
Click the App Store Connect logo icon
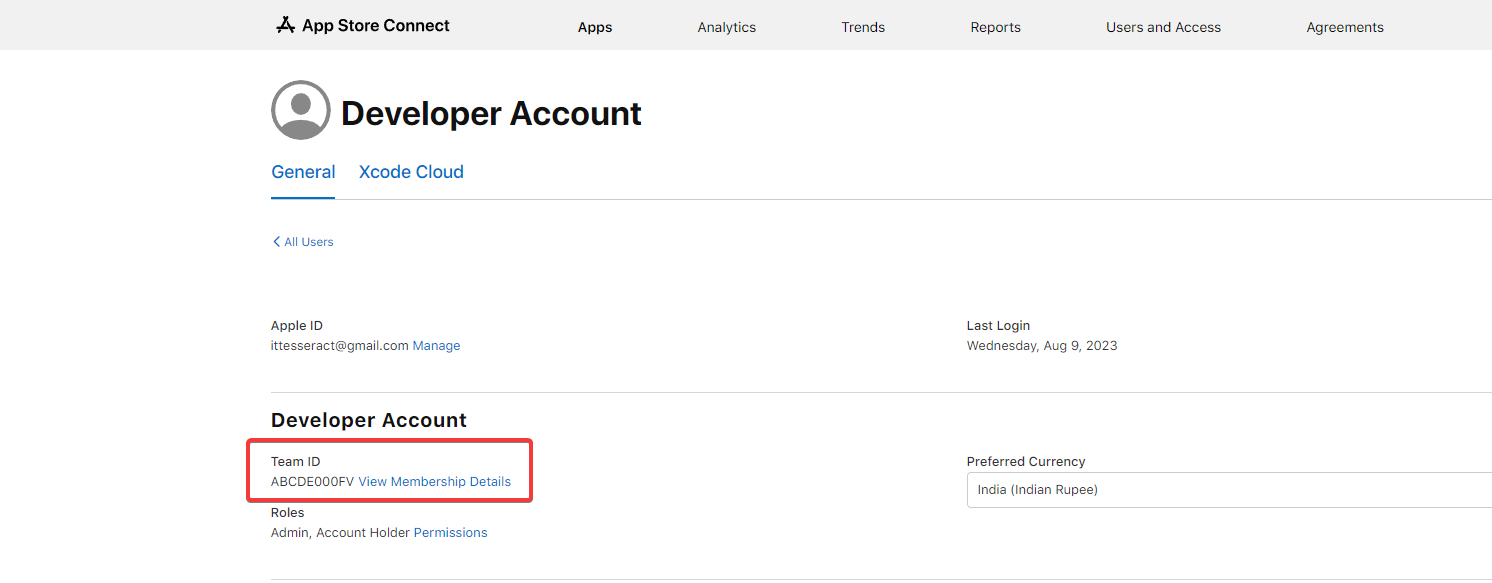coord(286,26)
